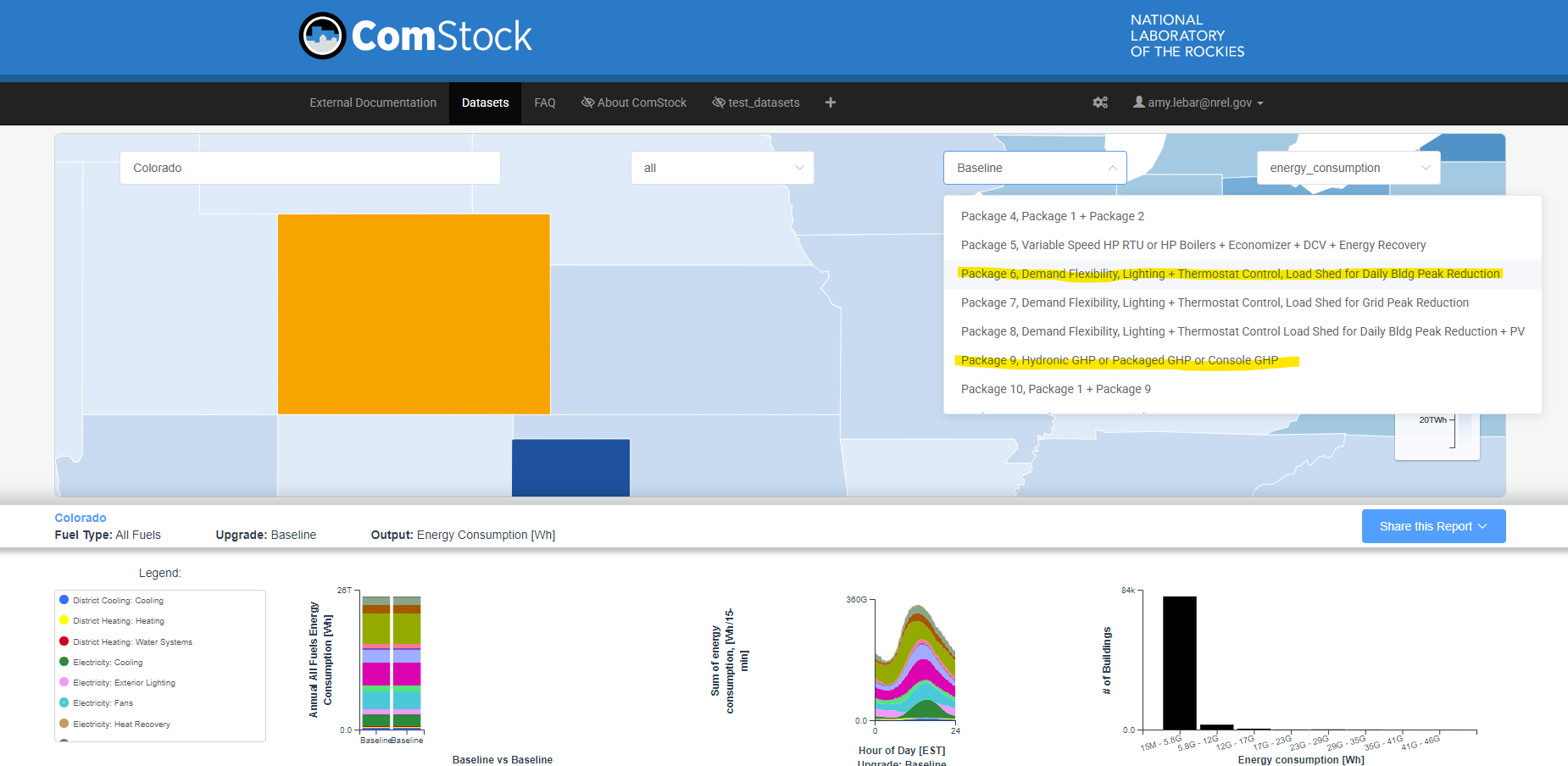Click the crossed-eye icon beside About ComStock
The image size is (1568, 766).
[x=587, y=103]
